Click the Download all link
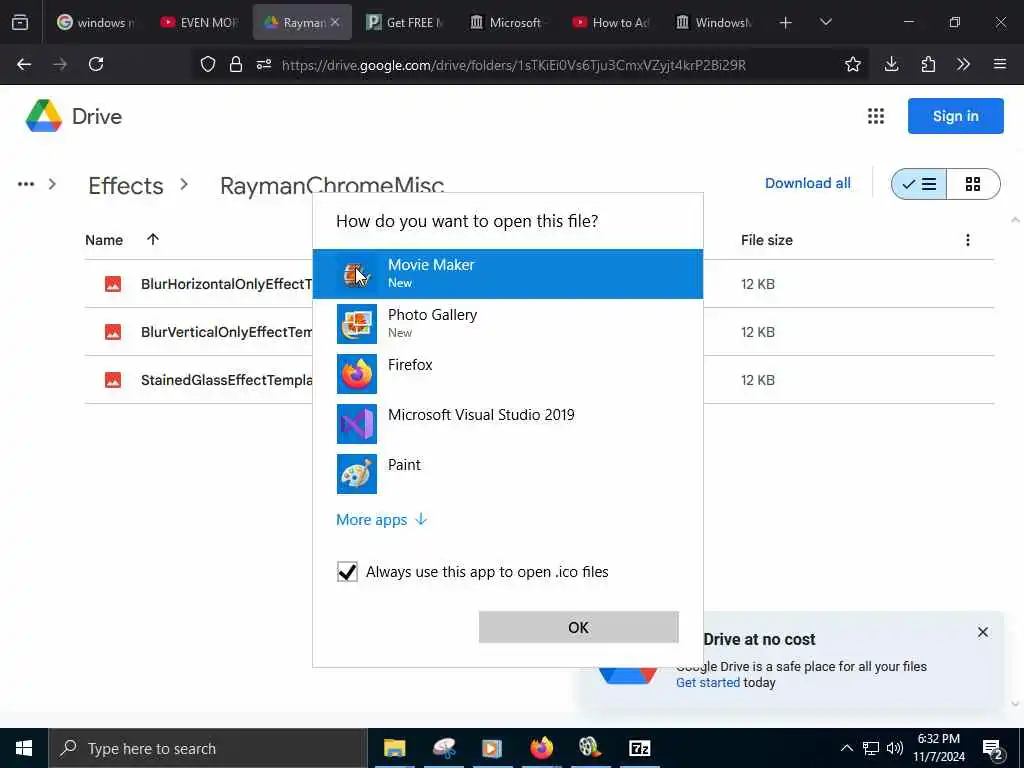The width and height of the screenshot is (1024, 768). 807,183
